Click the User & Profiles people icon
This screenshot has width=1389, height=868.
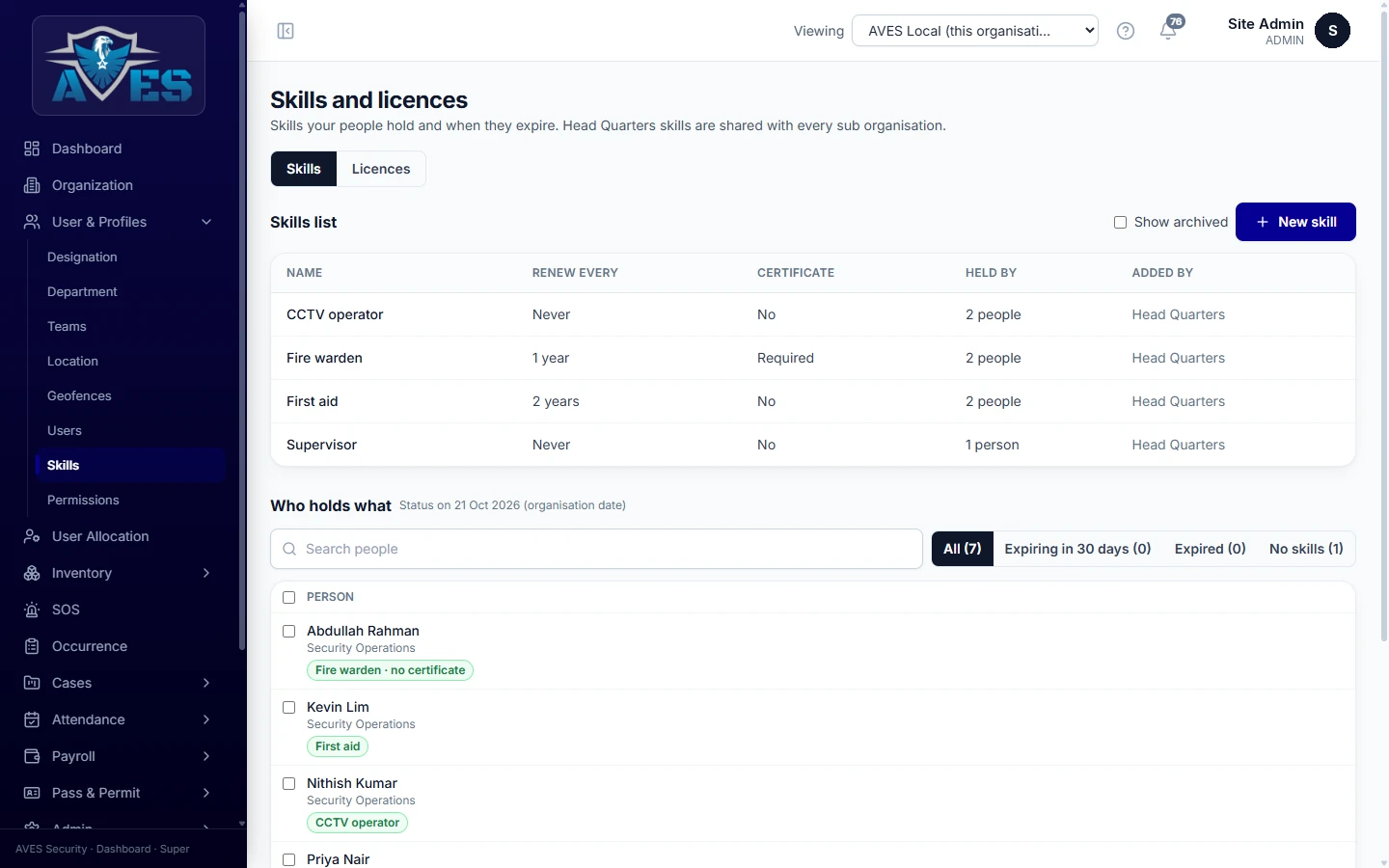tap(32, 222)
